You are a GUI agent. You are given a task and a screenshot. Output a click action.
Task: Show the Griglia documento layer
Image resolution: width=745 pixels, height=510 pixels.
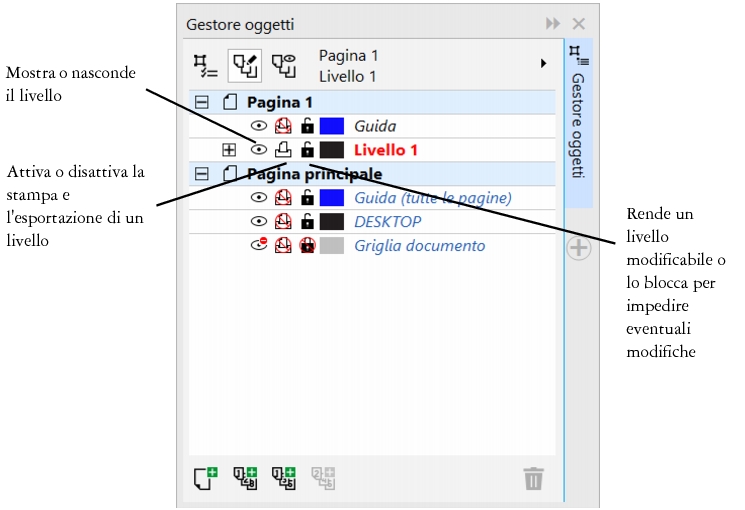pos(259,246)
